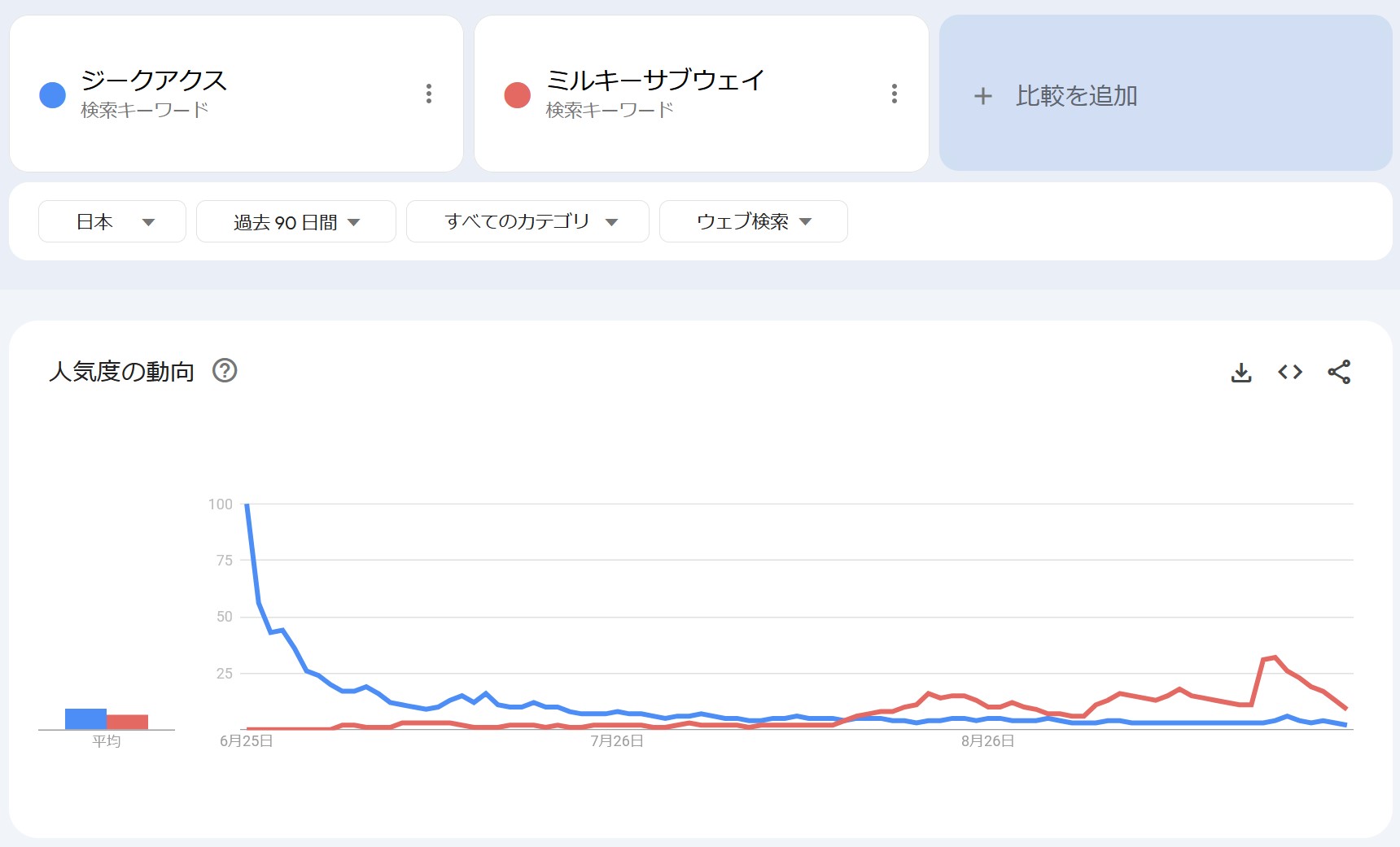Edit the ジークアクス search term
This screenshot has height=847, width=1400.
[154, 81]
